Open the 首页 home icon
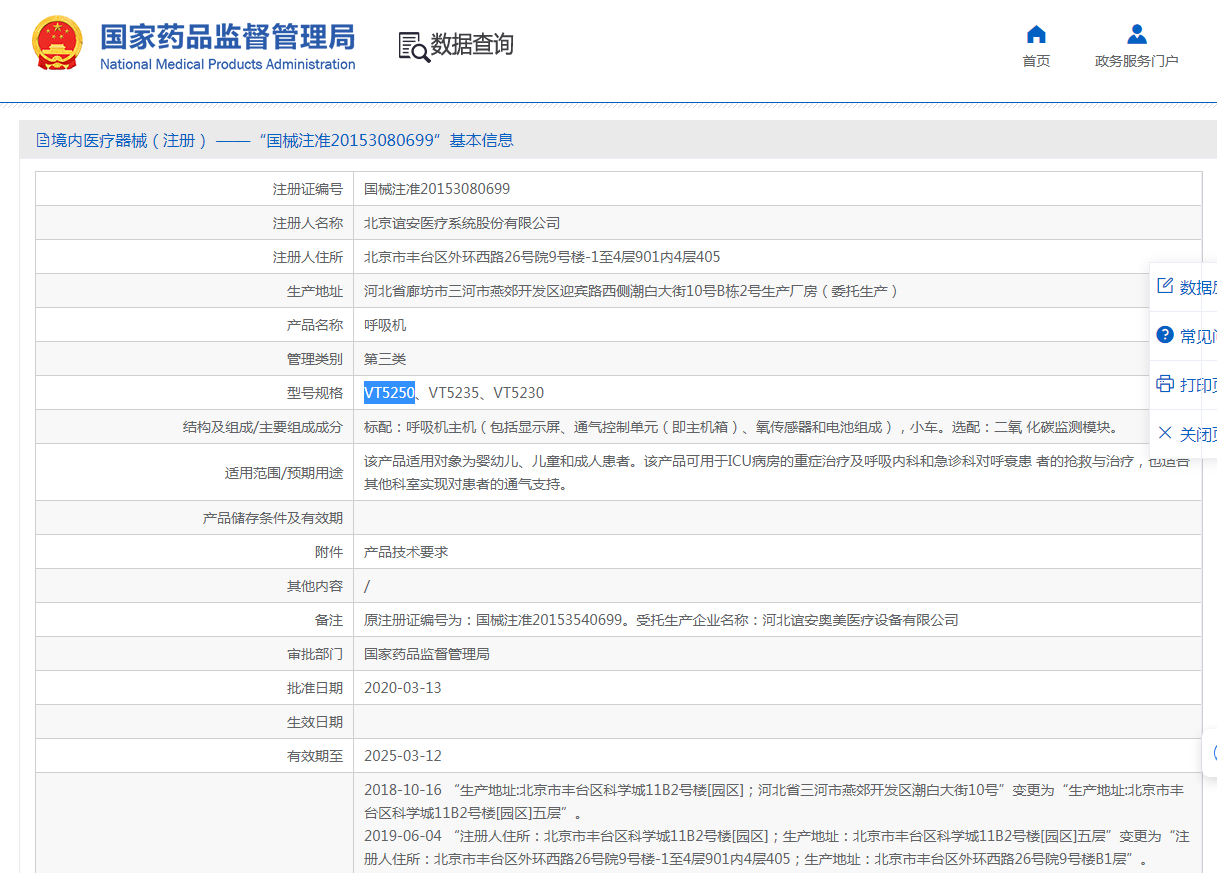Screen dimensions: 1217x873 pos(1036,34)
